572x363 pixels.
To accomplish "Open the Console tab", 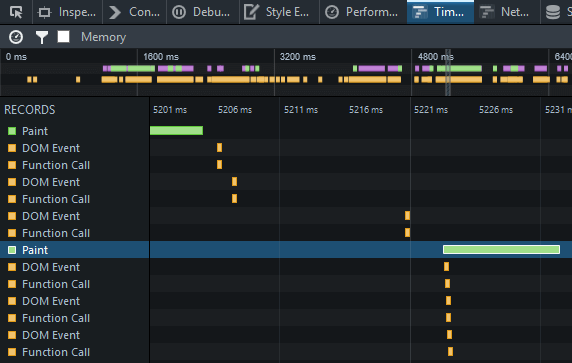I will (x=135, y=12).
